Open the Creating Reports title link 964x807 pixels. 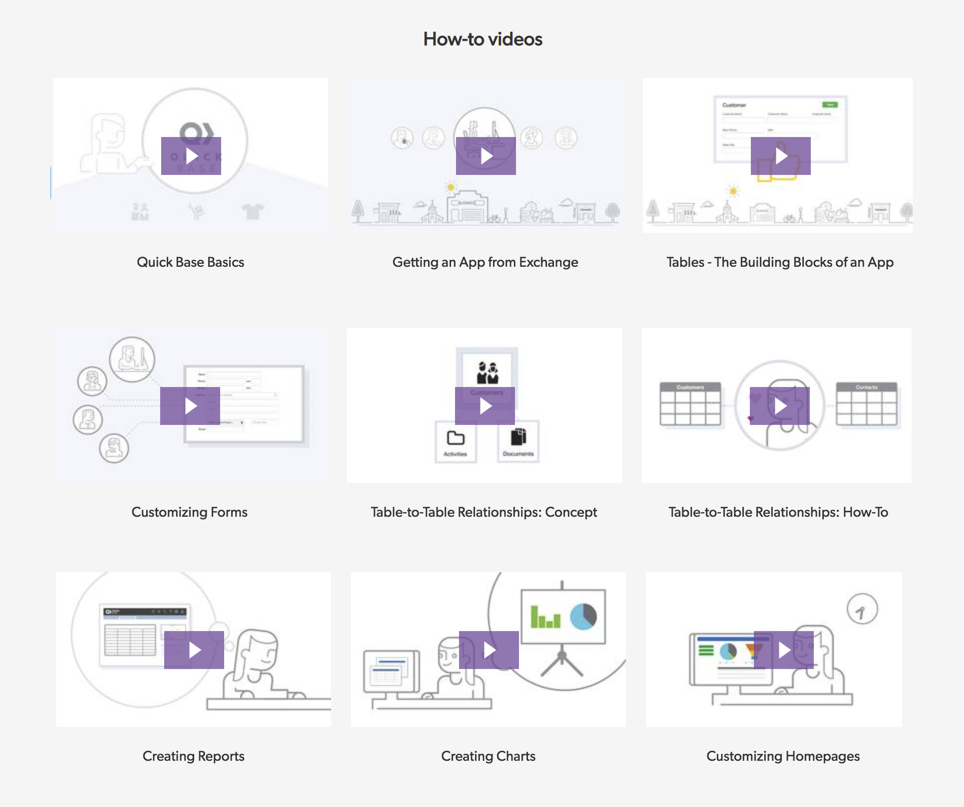(x=194, y=756)
